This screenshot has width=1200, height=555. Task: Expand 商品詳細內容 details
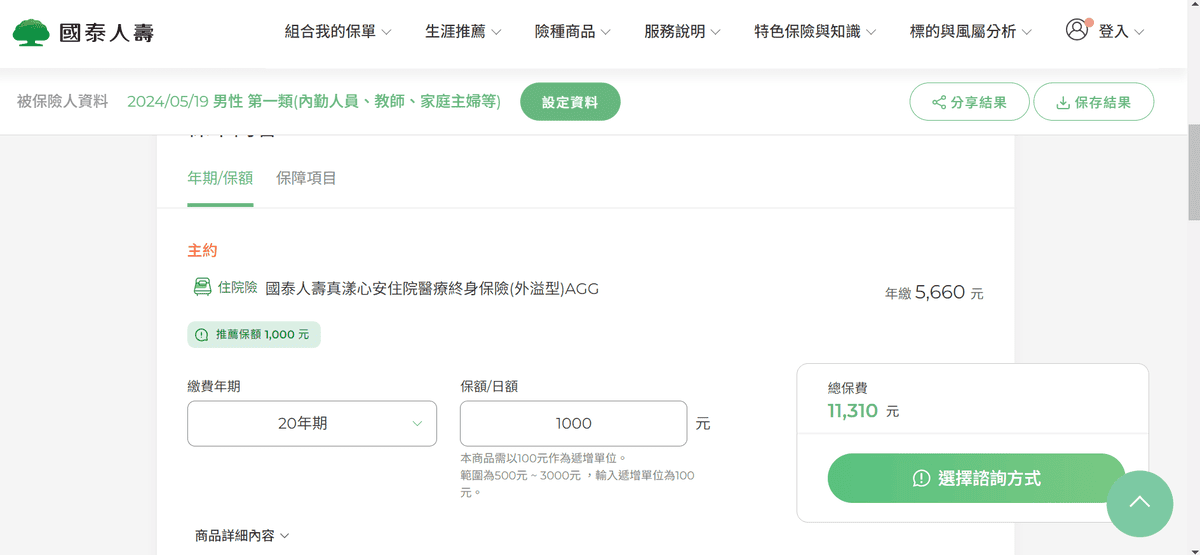[242, 536]
